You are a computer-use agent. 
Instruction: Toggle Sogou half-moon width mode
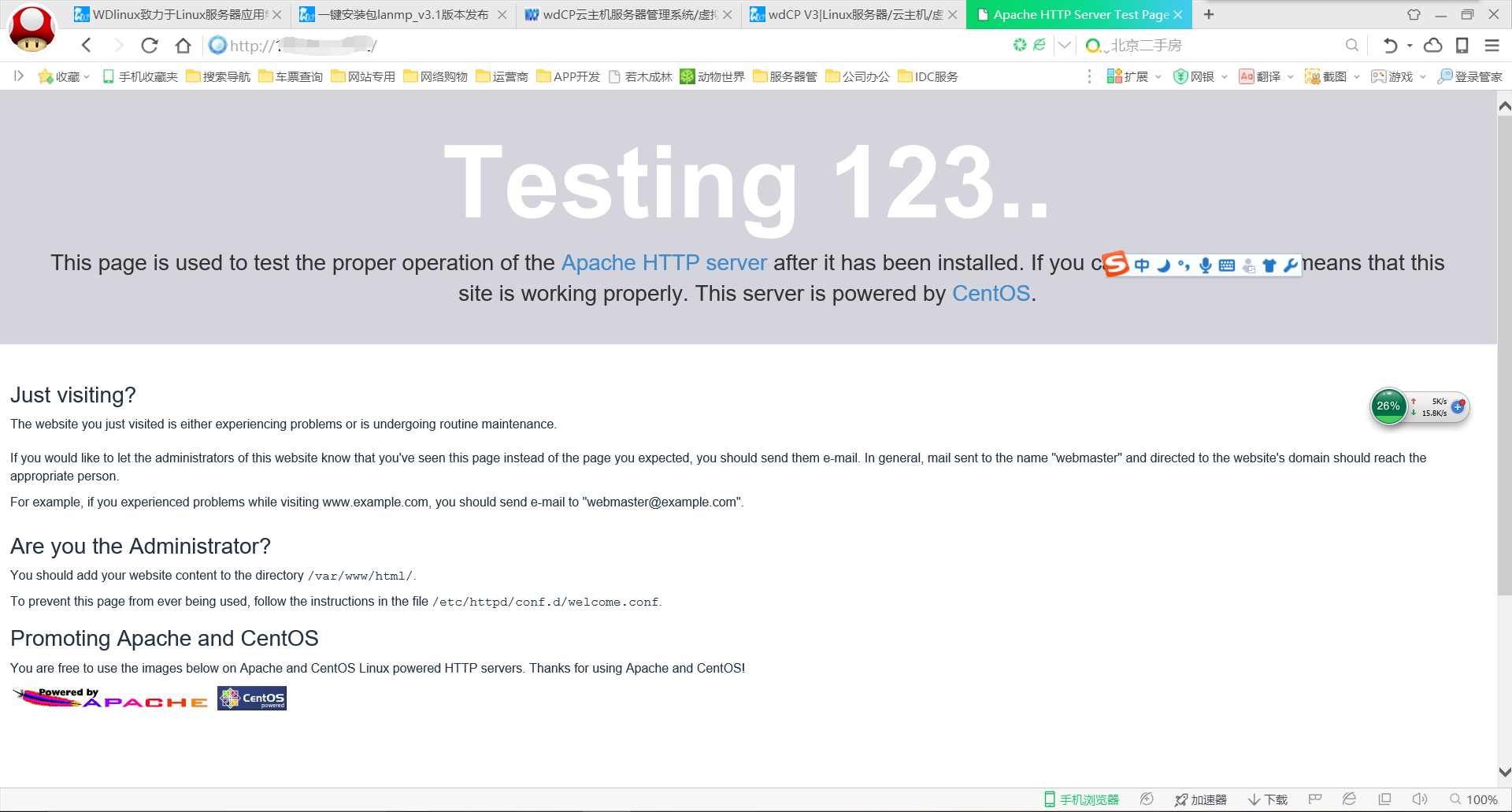[x=1163, y=265]
